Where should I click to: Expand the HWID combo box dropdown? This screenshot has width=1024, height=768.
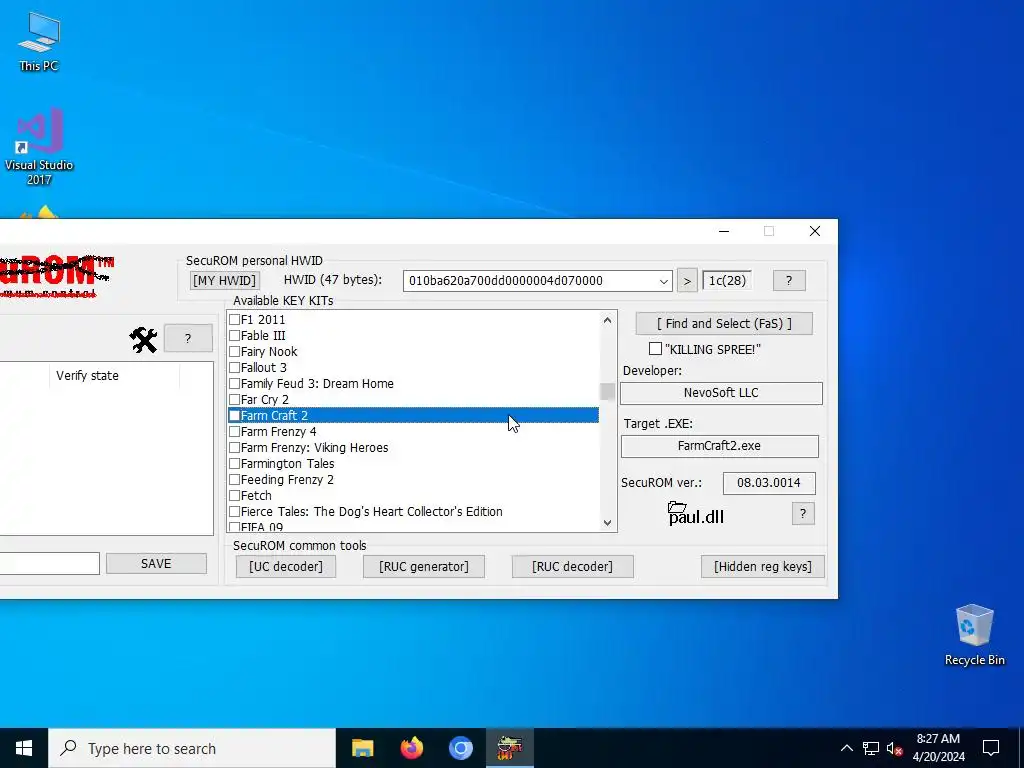click(x=664, y=281)
